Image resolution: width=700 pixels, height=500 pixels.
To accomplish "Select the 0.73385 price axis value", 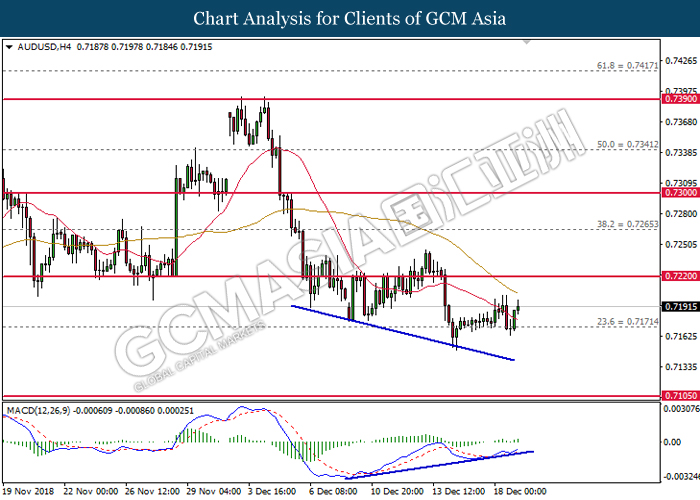I will point(681,153).
